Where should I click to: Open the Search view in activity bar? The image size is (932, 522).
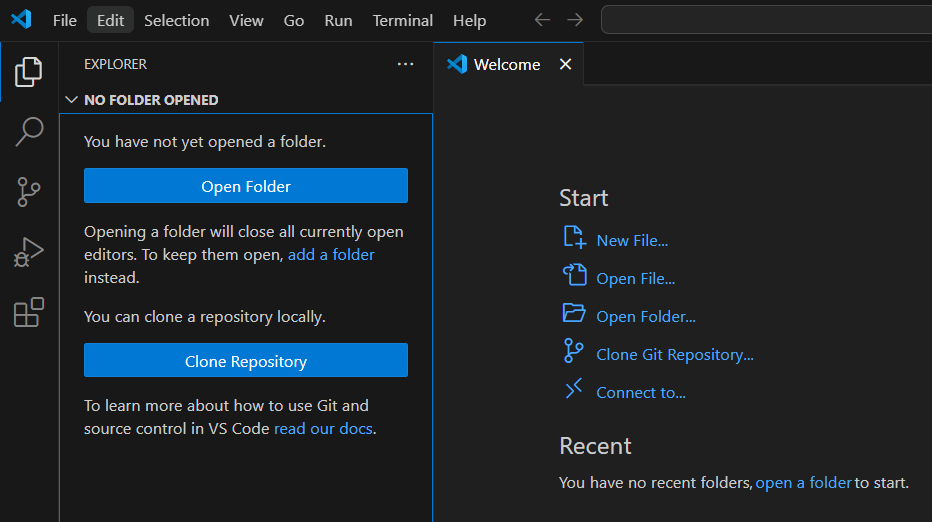click(x=29, y=131)
